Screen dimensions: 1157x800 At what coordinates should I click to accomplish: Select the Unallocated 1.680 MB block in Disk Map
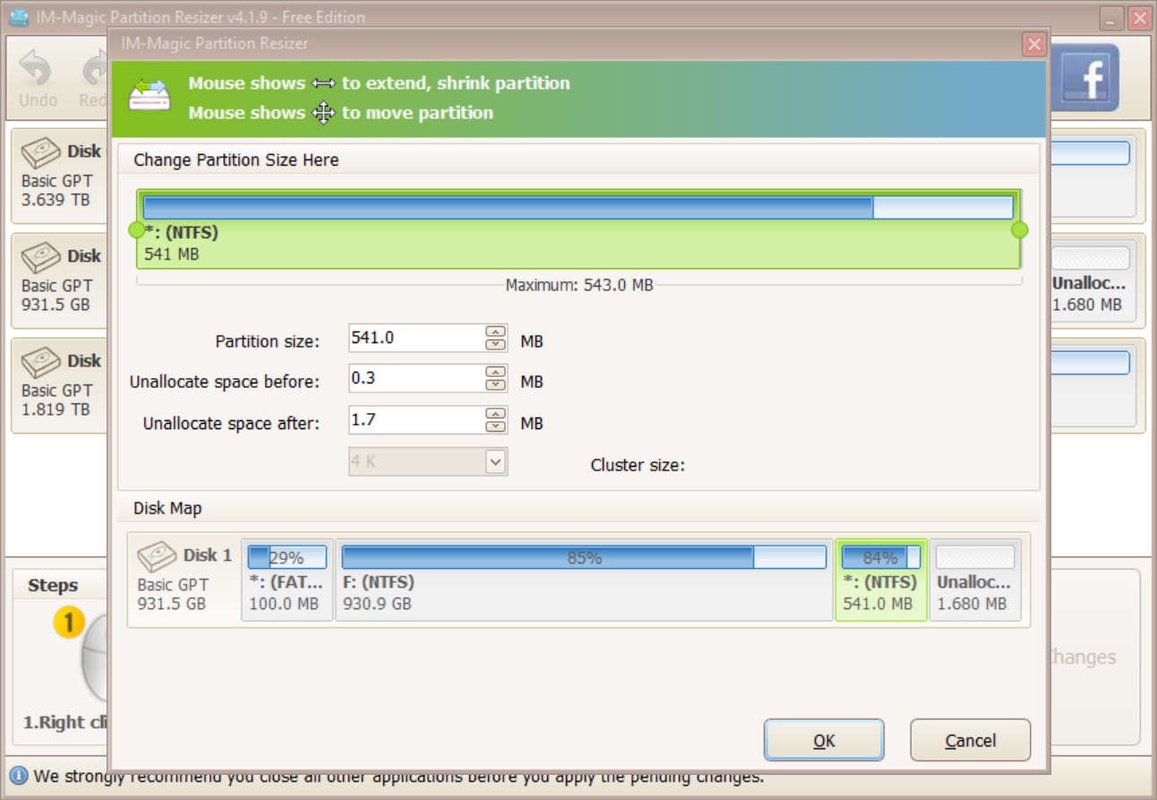[975, 580]
